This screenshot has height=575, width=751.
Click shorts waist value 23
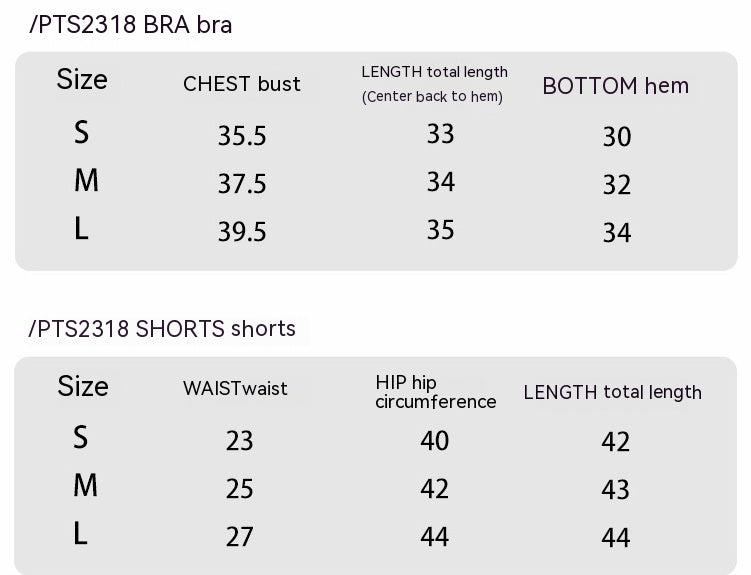tap(240, 441)
